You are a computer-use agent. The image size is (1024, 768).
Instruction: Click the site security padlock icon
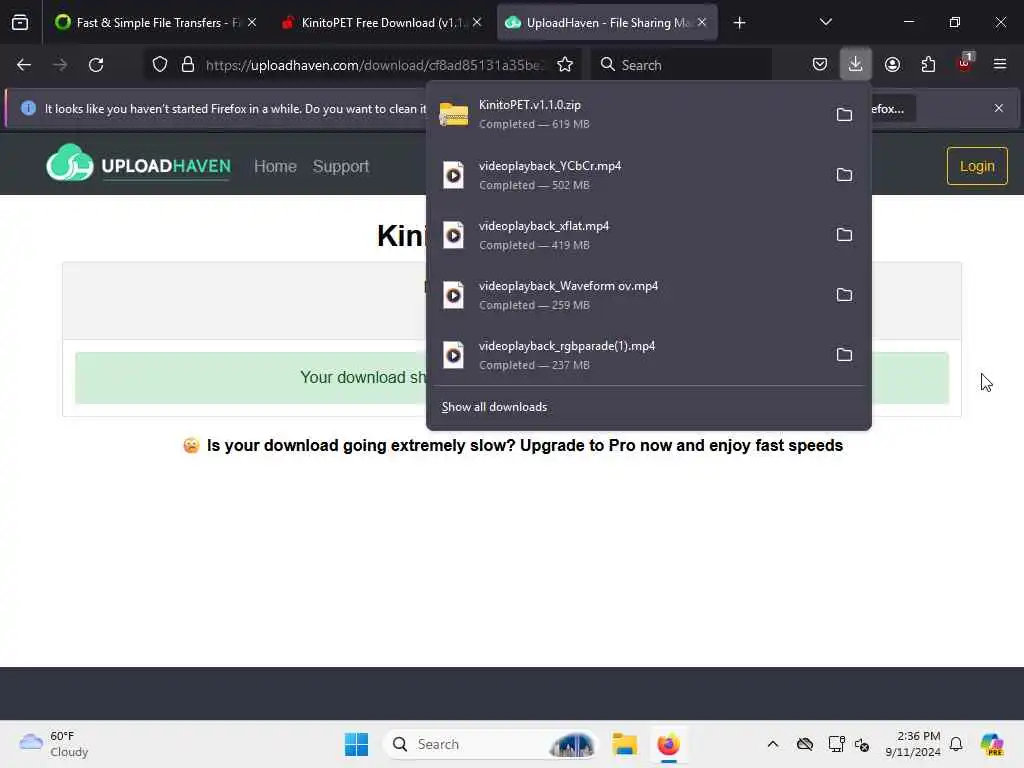(188, 65)
